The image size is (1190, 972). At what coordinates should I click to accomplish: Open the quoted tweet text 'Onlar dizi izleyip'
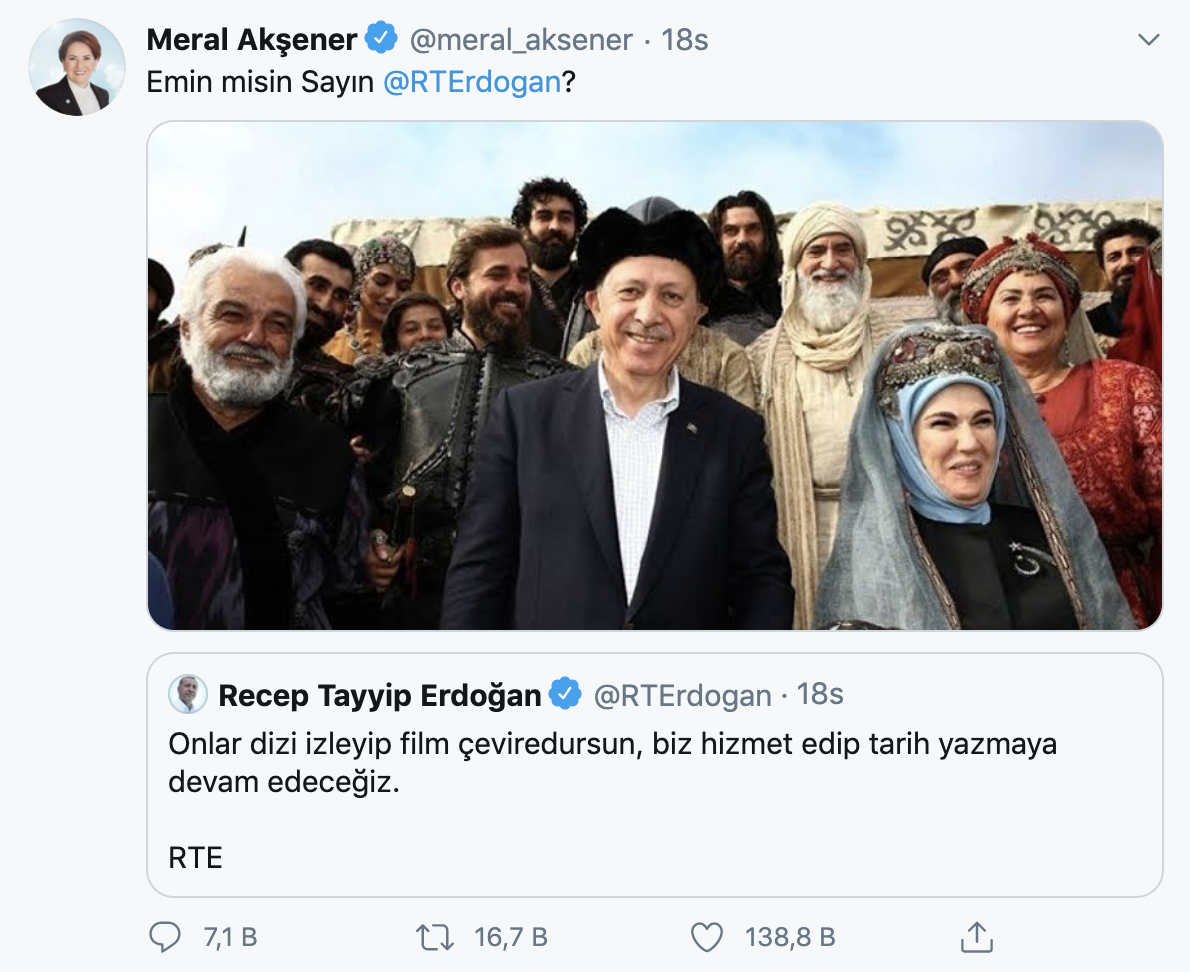coord(612,763)
